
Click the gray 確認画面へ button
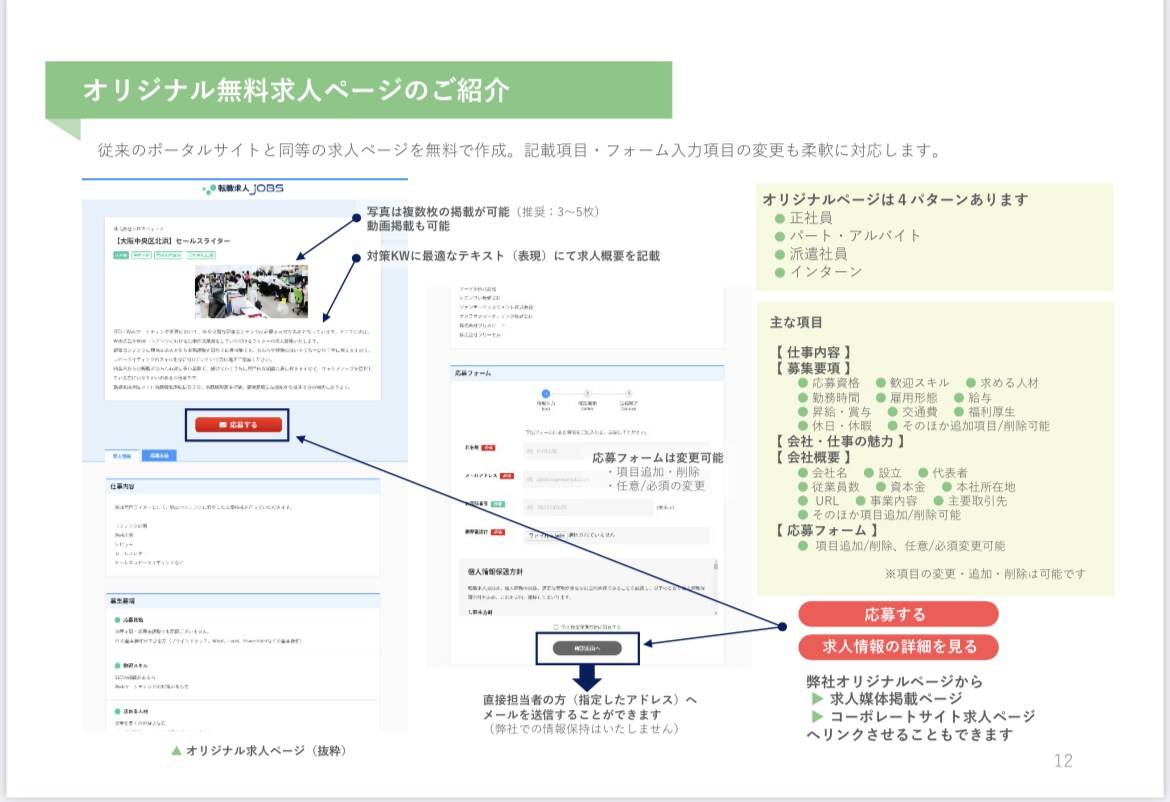[587, 648]
